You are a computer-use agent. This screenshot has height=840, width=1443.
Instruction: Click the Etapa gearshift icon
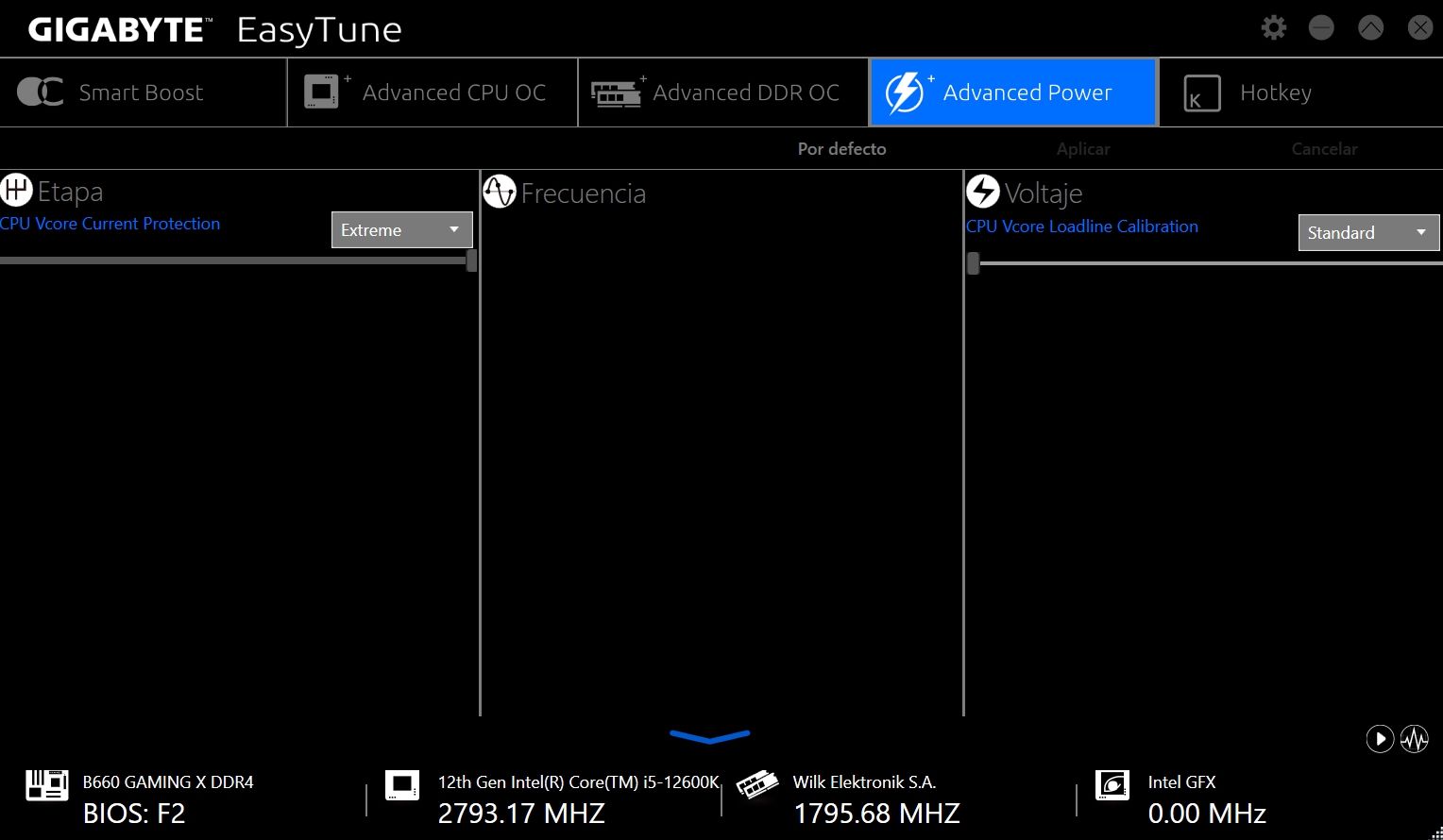click(16, 190)
